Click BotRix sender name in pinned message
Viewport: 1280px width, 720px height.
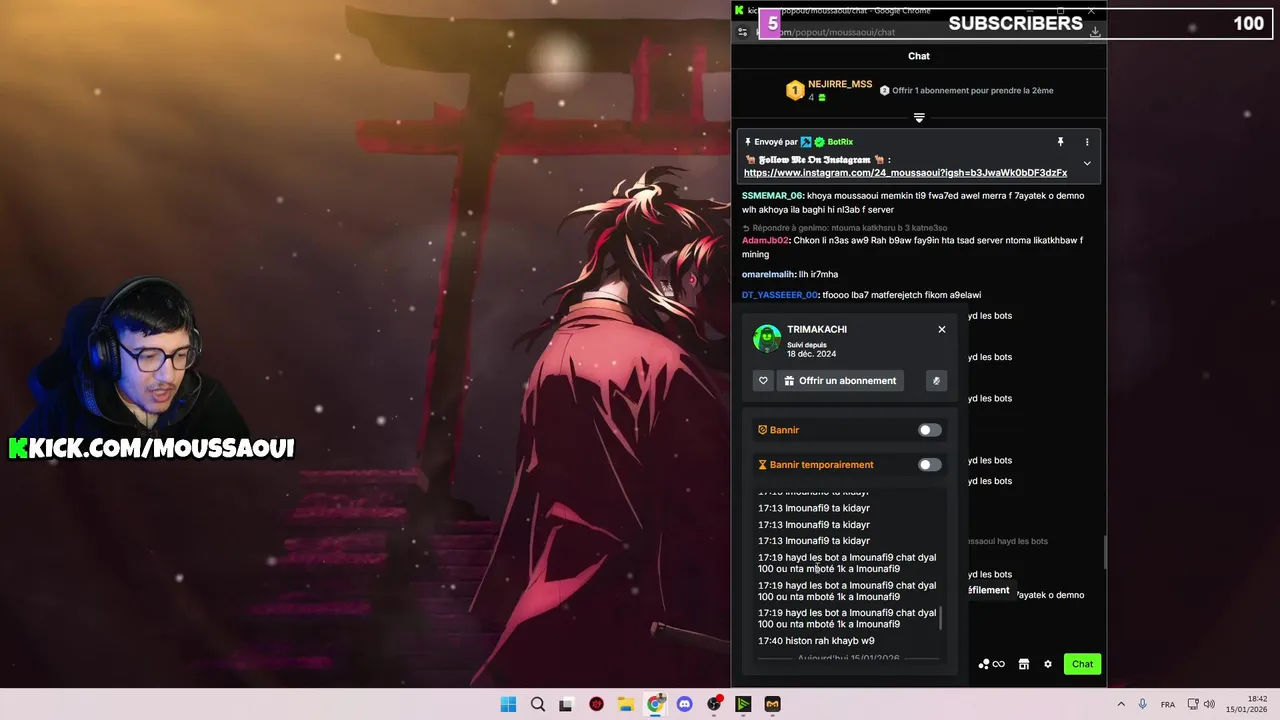840,142
